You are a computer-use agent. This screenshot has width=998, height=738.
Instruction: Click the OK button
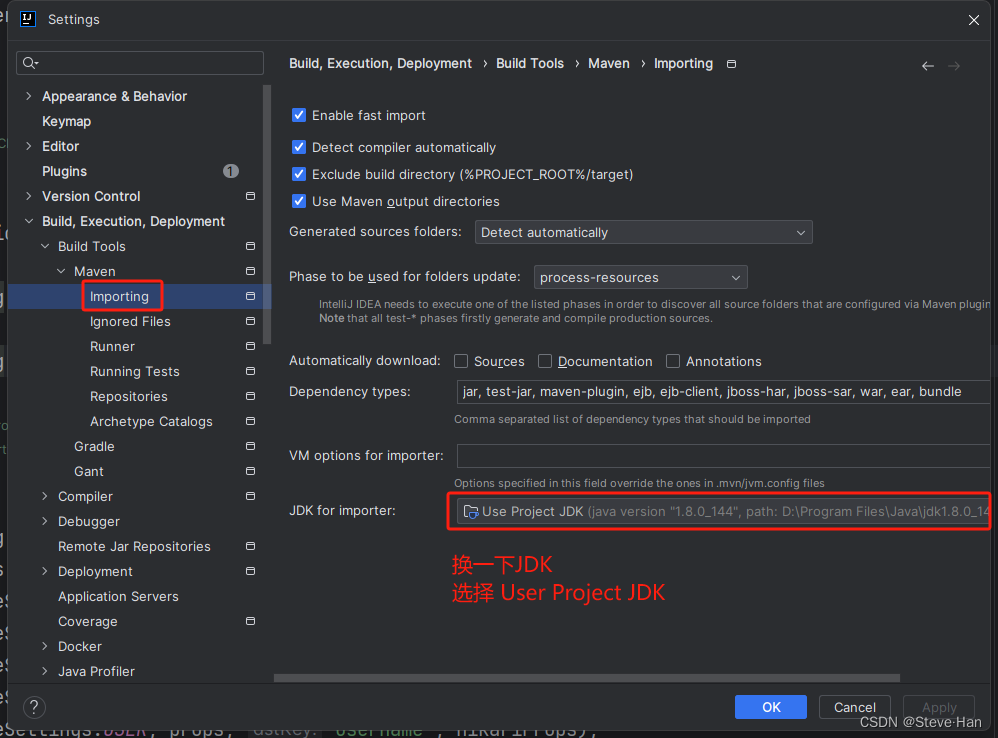coord(771,707)
